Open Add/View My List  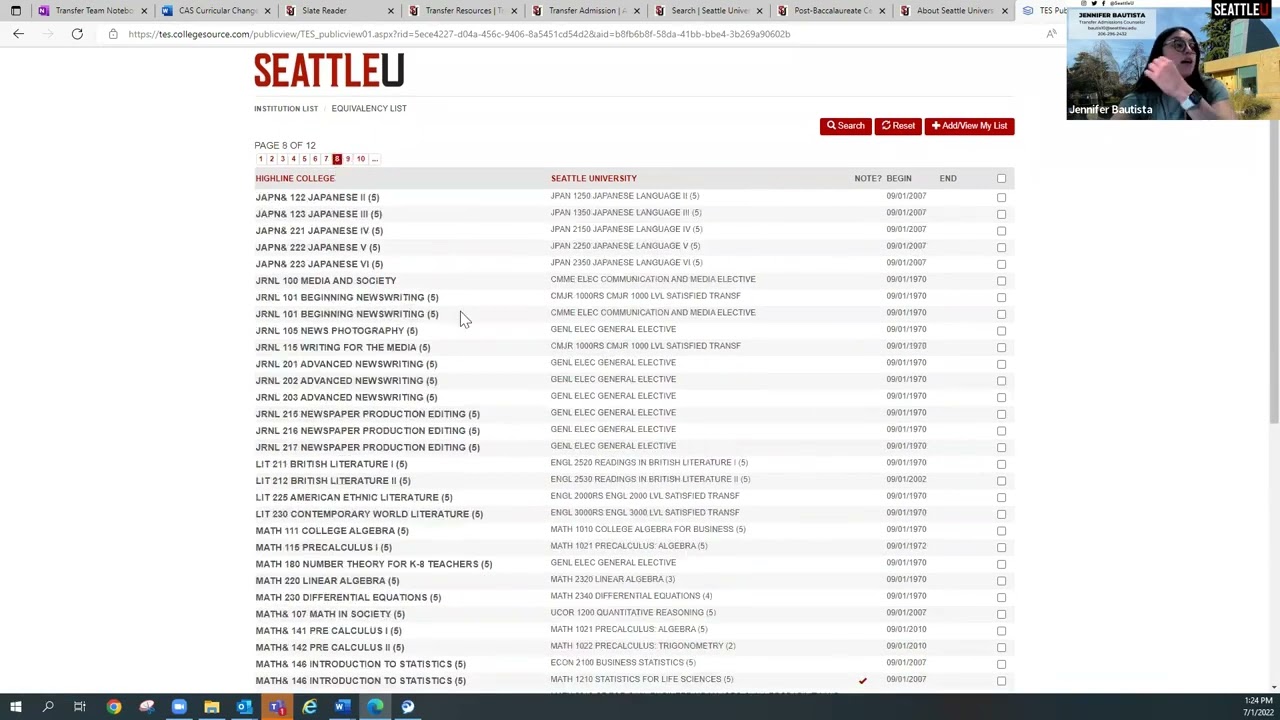tap(969, 126)
